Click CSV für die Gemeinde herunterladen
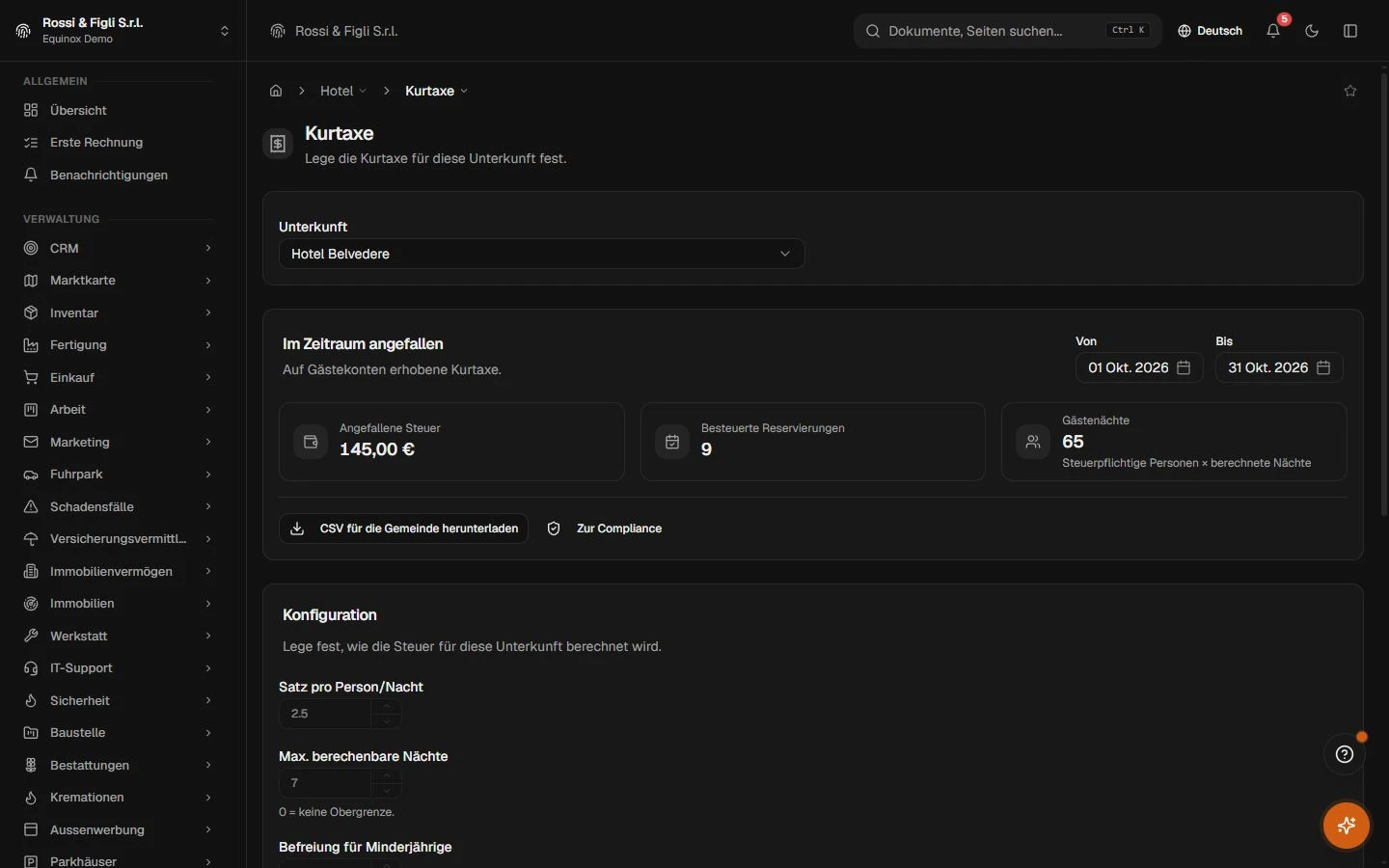This screenshot has height=868, width=1389. click(x=403, y=529)
